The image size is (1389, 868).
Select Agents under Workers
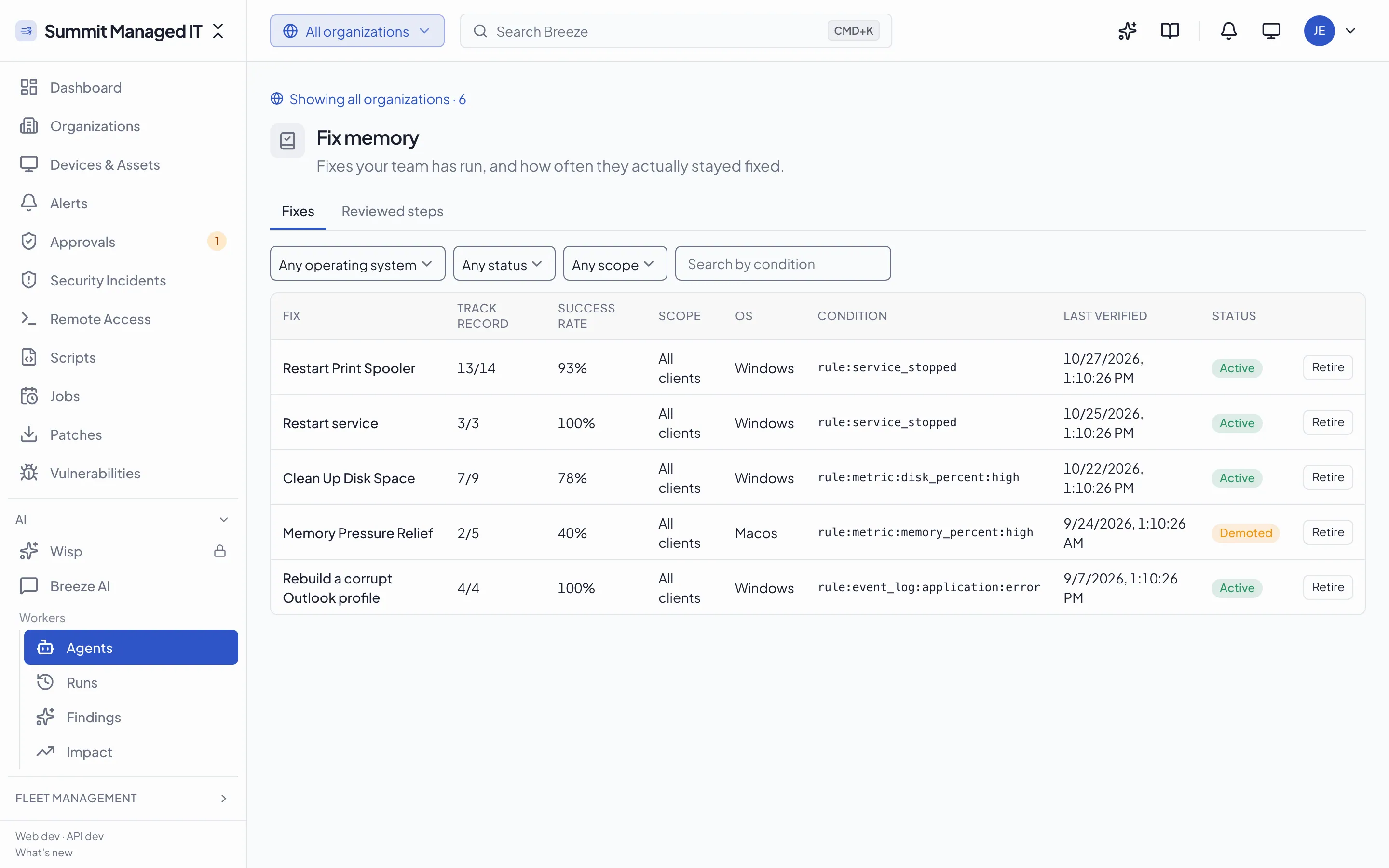(x=131, y=647)
